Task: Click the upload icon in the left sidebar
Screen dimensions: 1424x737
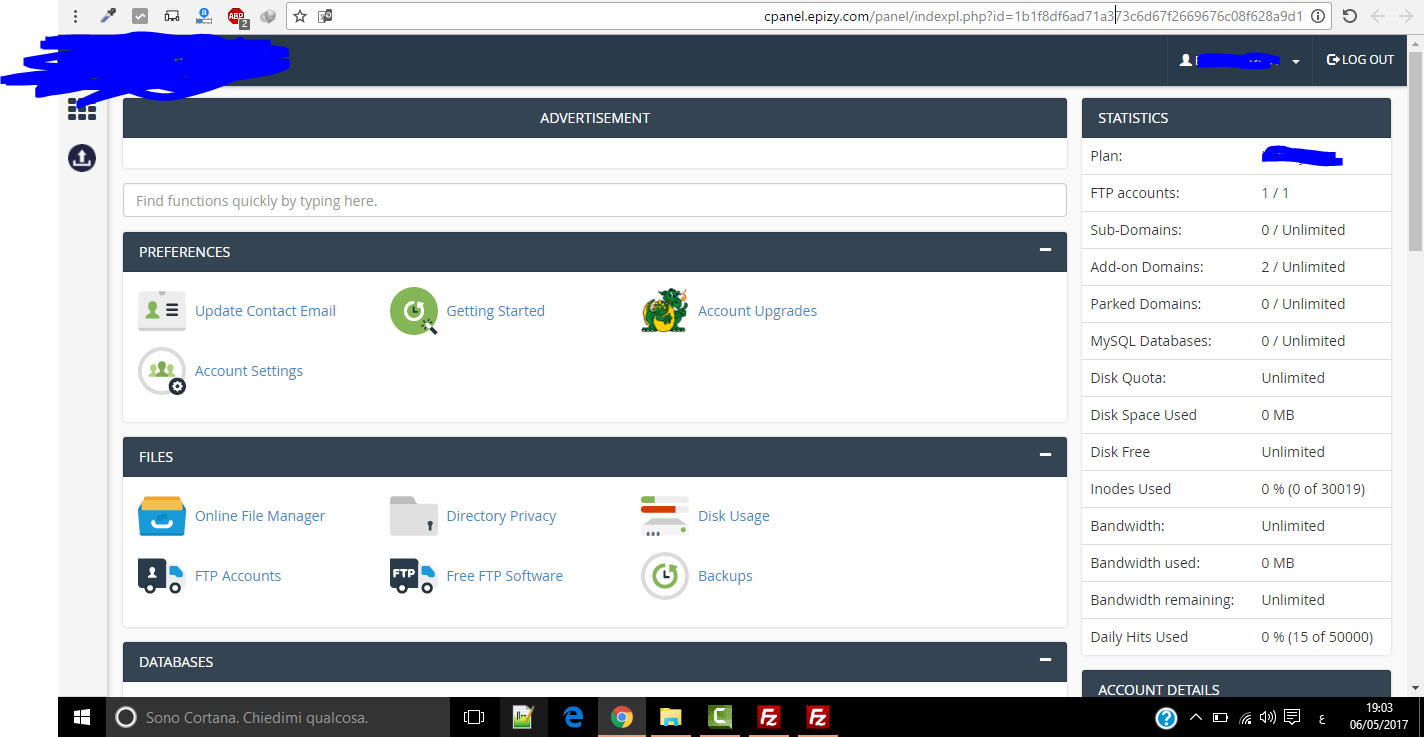Action: 82,158
